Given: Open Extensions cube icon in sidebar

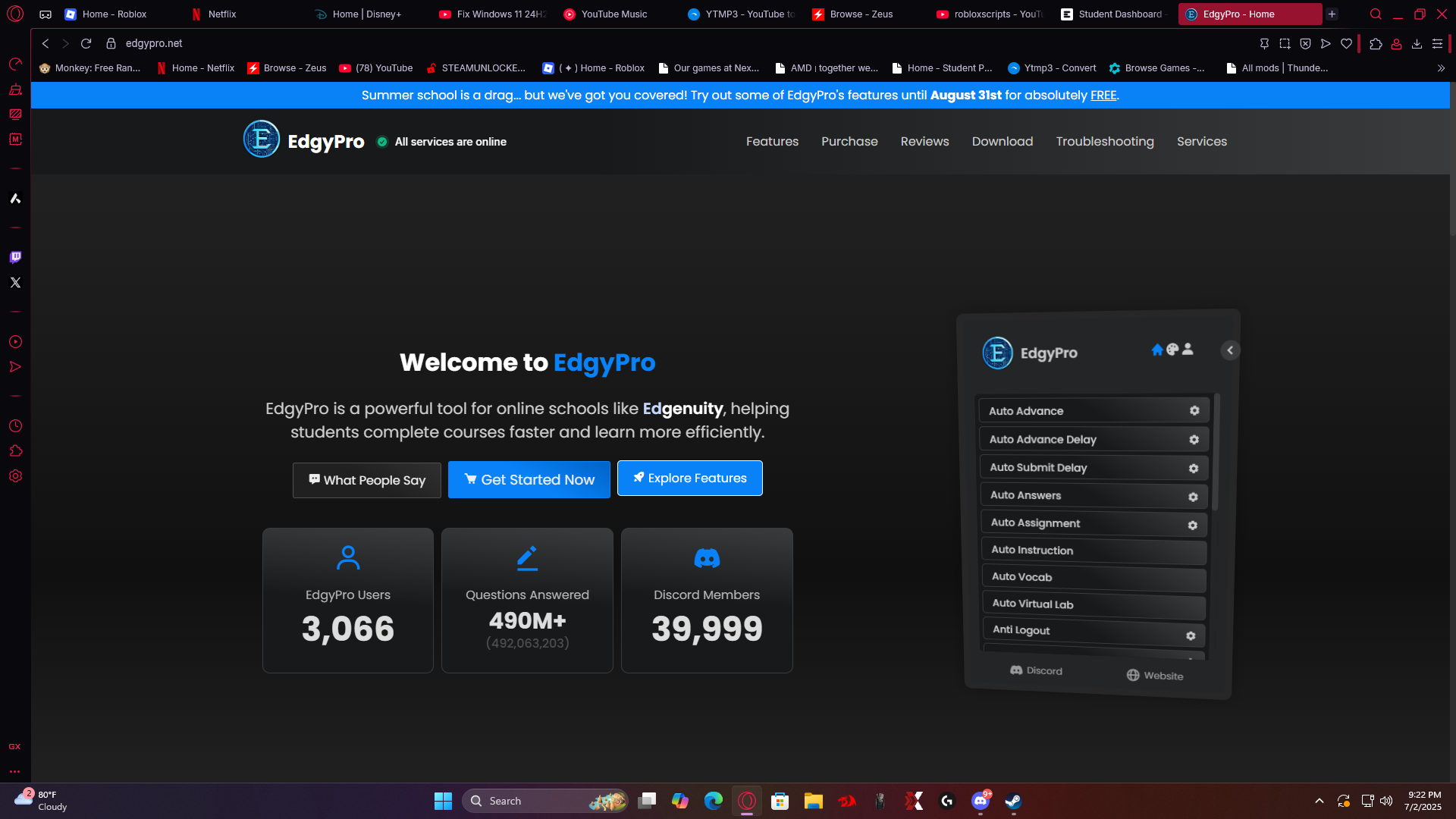Looking at the screenshot, I should (x=15, y=450).
